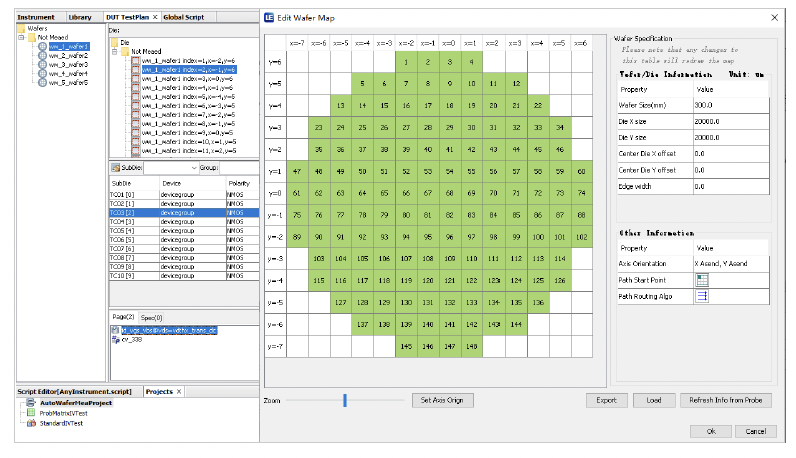Click die icon for index=7, x=-2, y=5

136,115
